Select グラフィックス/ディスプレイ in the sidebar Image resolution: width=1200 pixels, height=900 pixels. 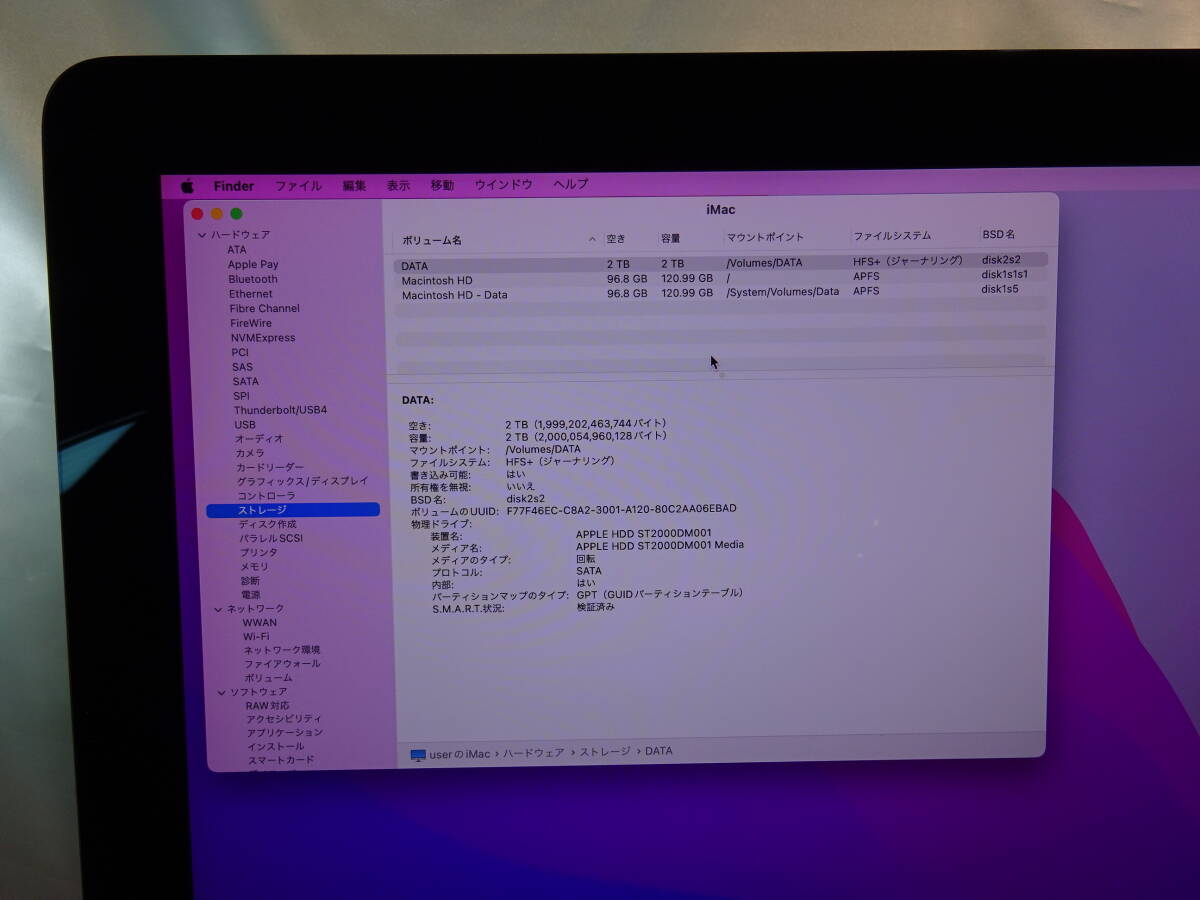[303, 481]
